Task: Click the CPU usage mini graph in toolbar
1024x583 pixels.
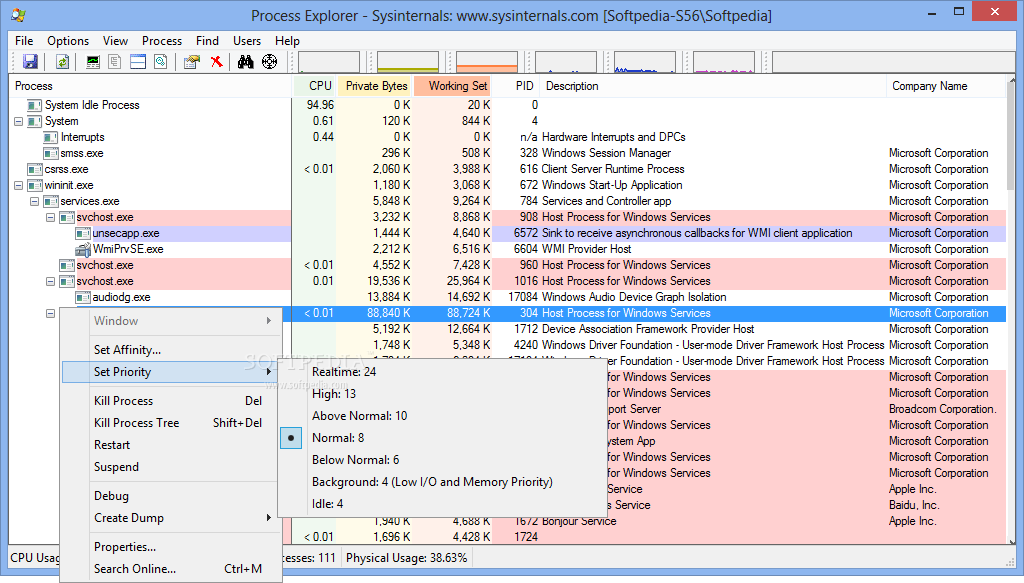Action: (330, 61)
